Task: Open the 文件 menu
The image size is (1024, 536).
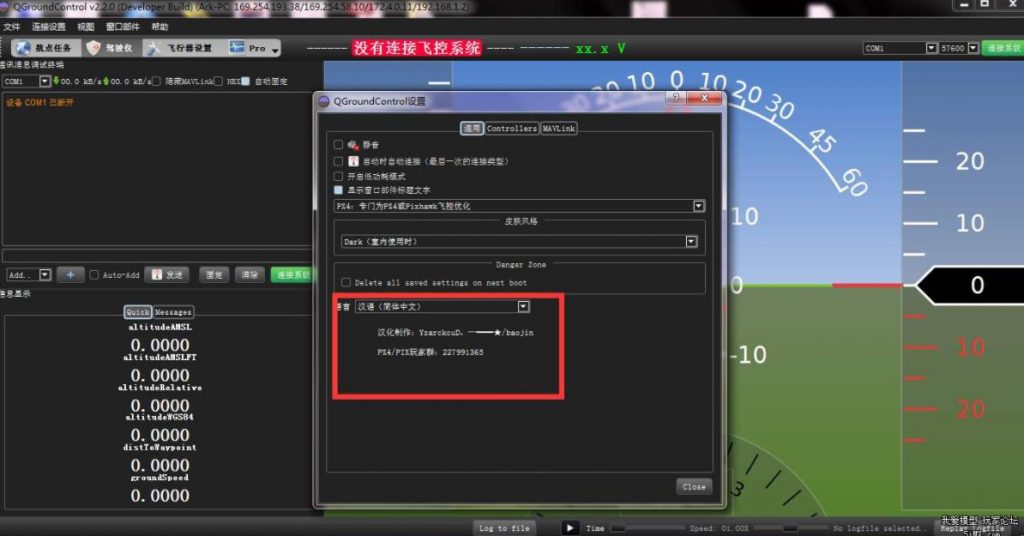Action: point(12,27)
